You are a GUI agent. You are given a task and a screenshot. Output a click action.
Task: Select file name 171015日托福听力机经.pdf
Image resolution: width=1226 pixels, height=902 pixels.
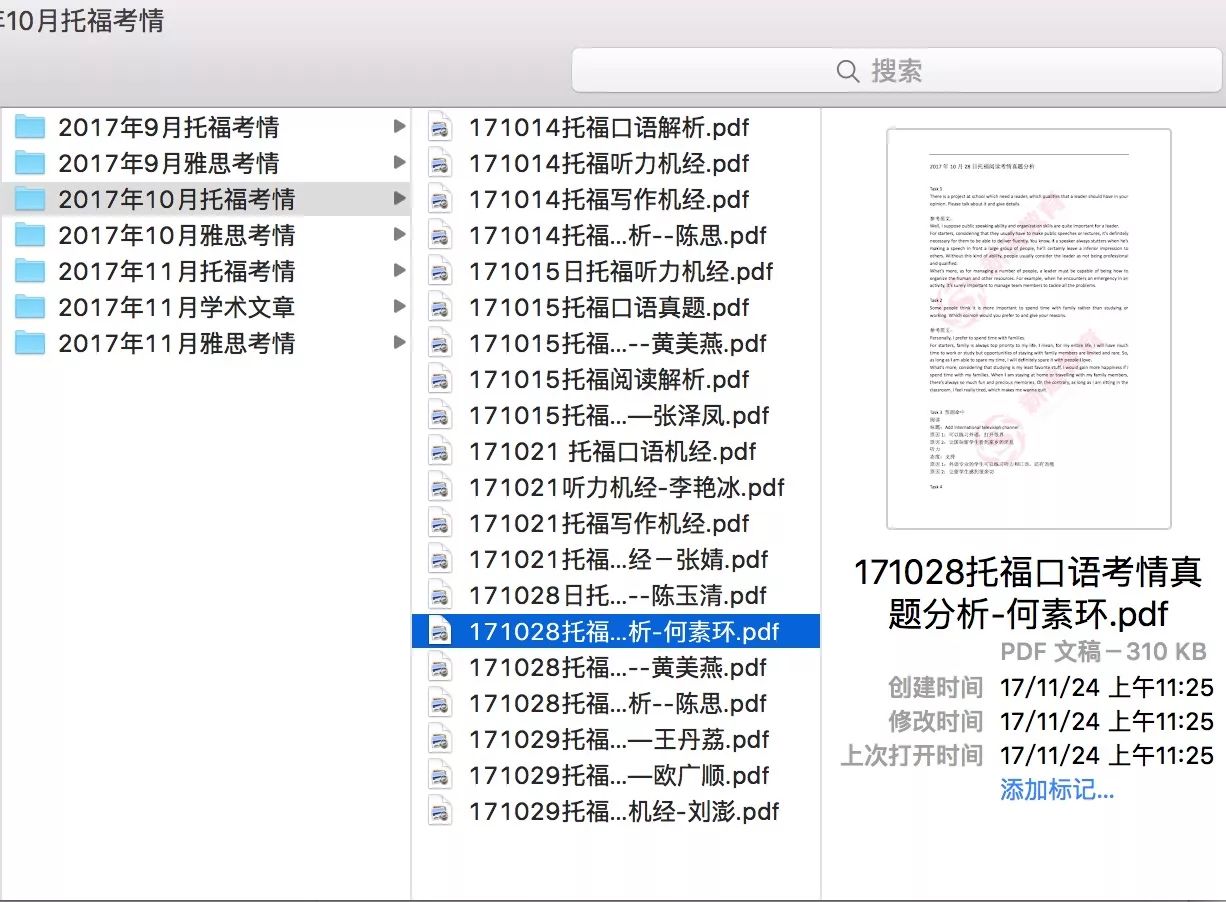pyautogui.click(x=621, y=271)
